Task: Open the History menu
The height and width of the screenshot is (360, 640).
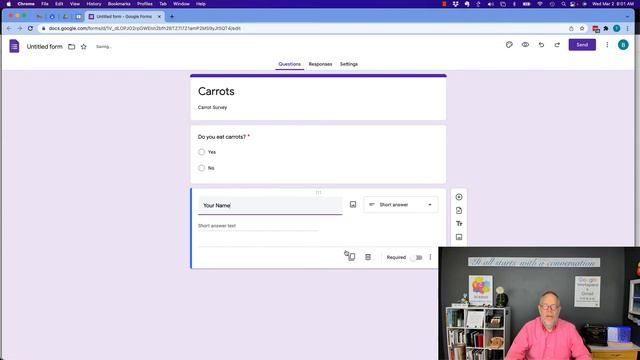Action: point(93,4)
